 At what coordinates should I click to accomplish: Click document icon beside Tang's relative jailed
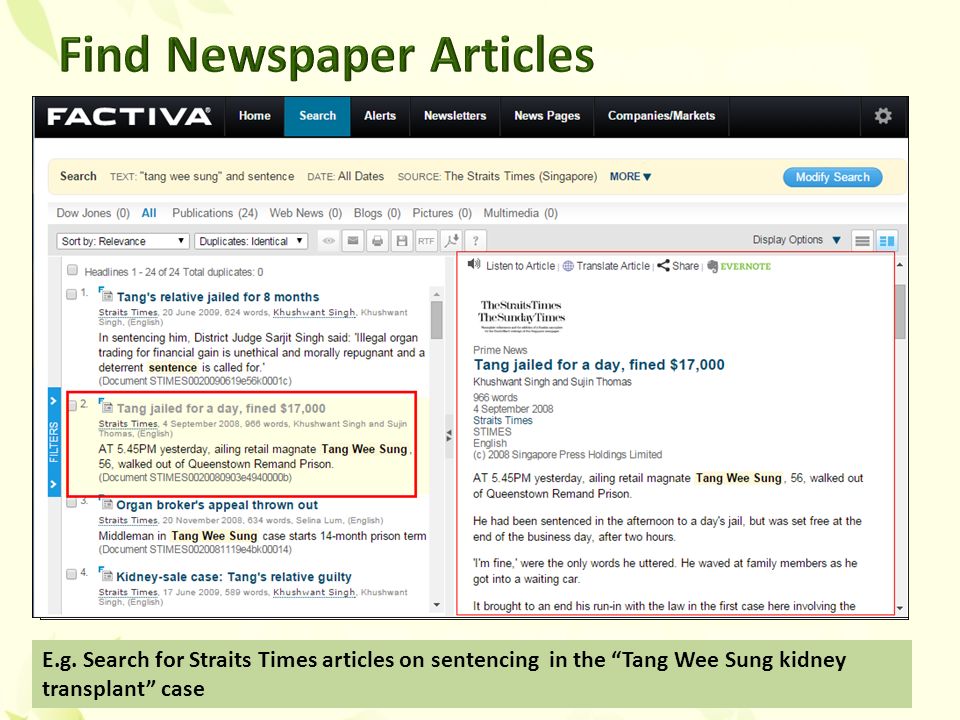[x=107, y=296]
